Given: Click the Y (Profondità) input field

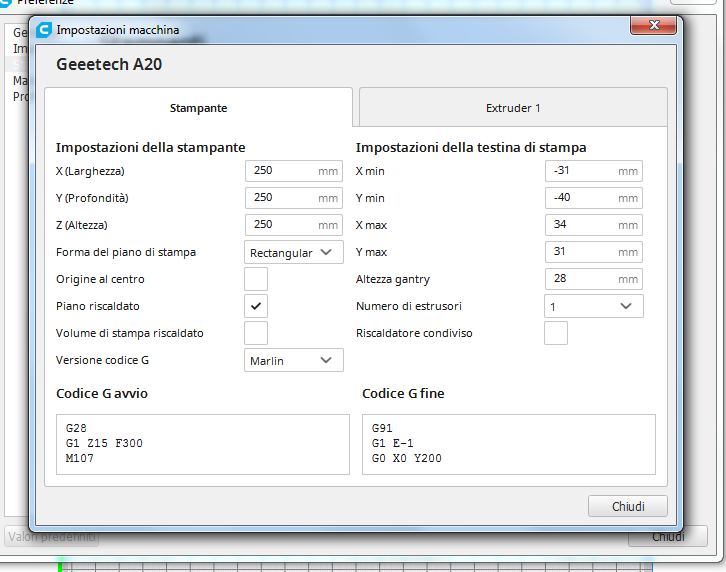Looking at the screenshot, I should (294, 198).
